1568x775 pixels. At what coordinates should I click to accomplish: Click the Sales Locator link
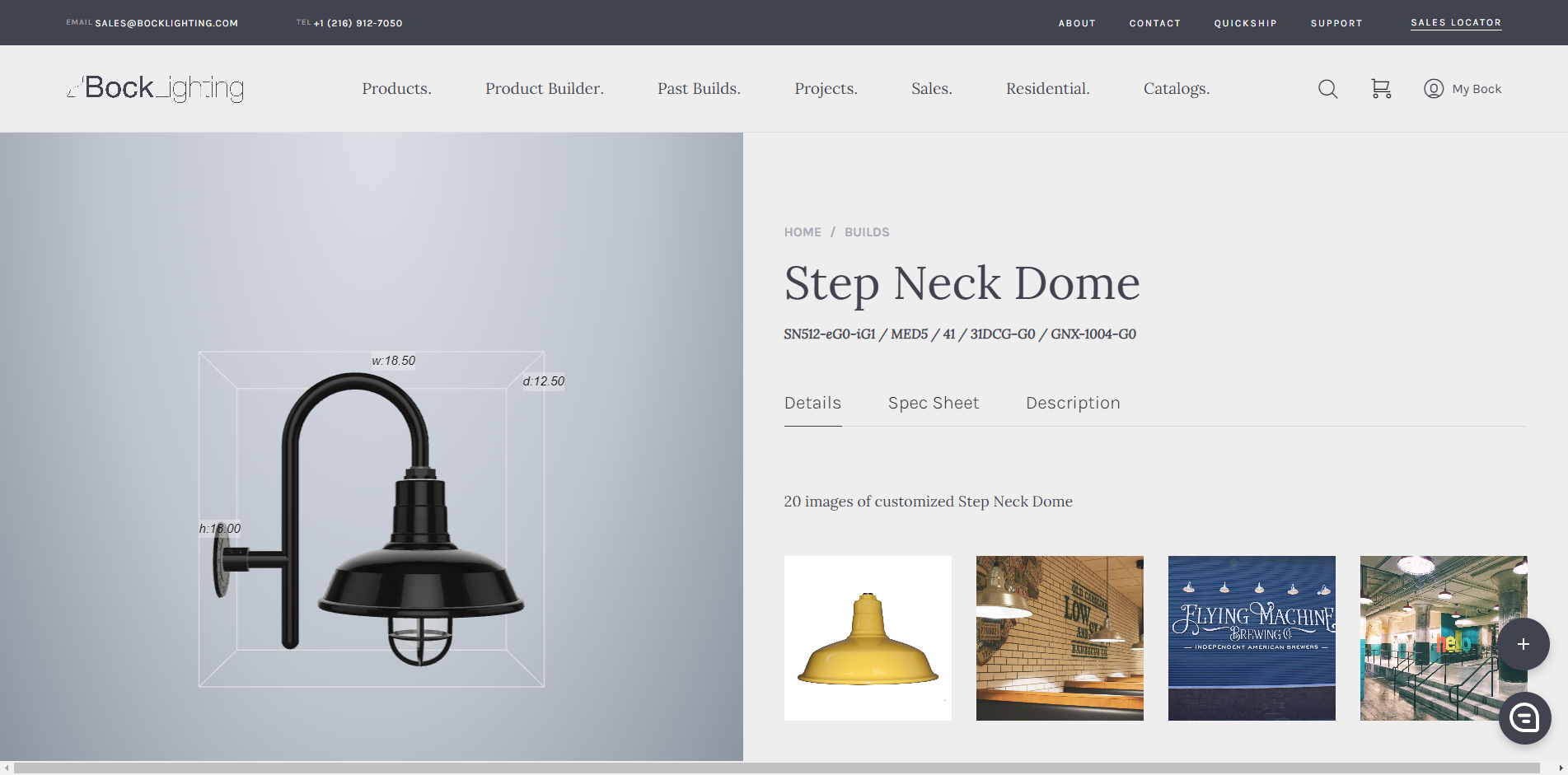tap(1455, 23)
